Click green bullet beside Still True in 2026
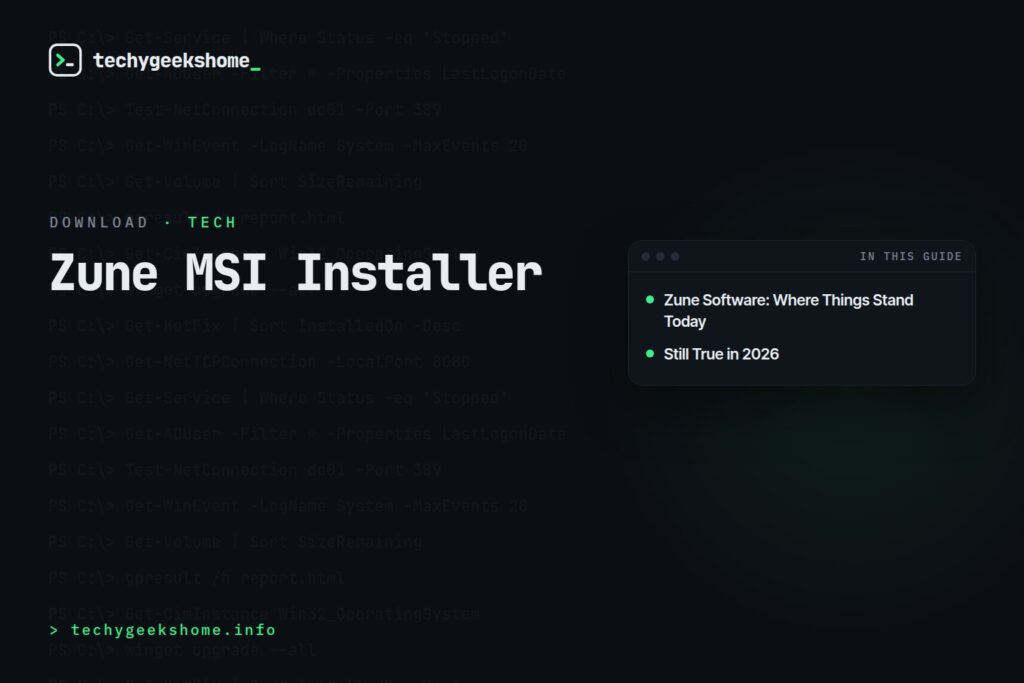The width and height of the screenshot is (1024, 683). click(650, 353)
